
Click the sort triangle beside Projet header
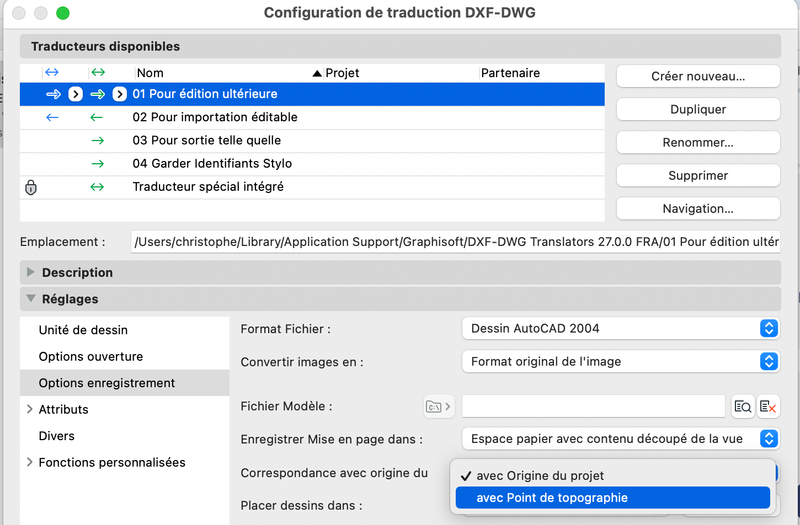317,73
